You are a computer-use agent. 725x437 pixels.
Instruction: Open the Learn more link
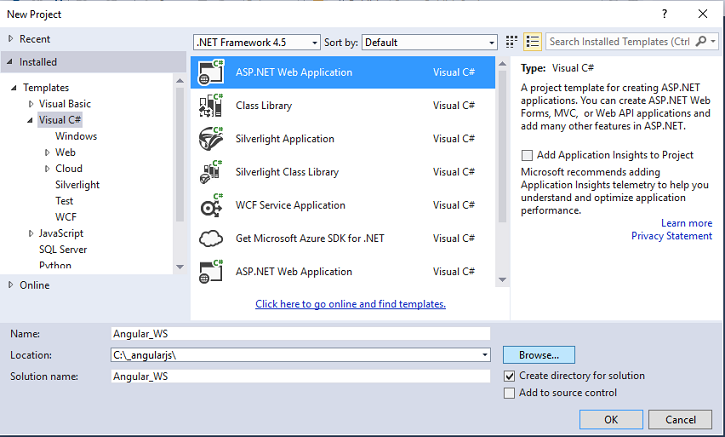click(687, 223)
